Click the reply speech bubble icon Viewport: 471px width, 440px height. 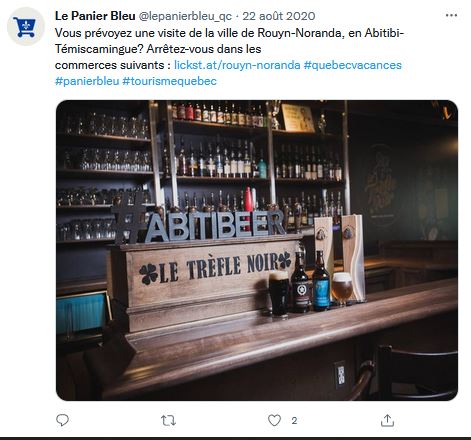coord(62,420)
